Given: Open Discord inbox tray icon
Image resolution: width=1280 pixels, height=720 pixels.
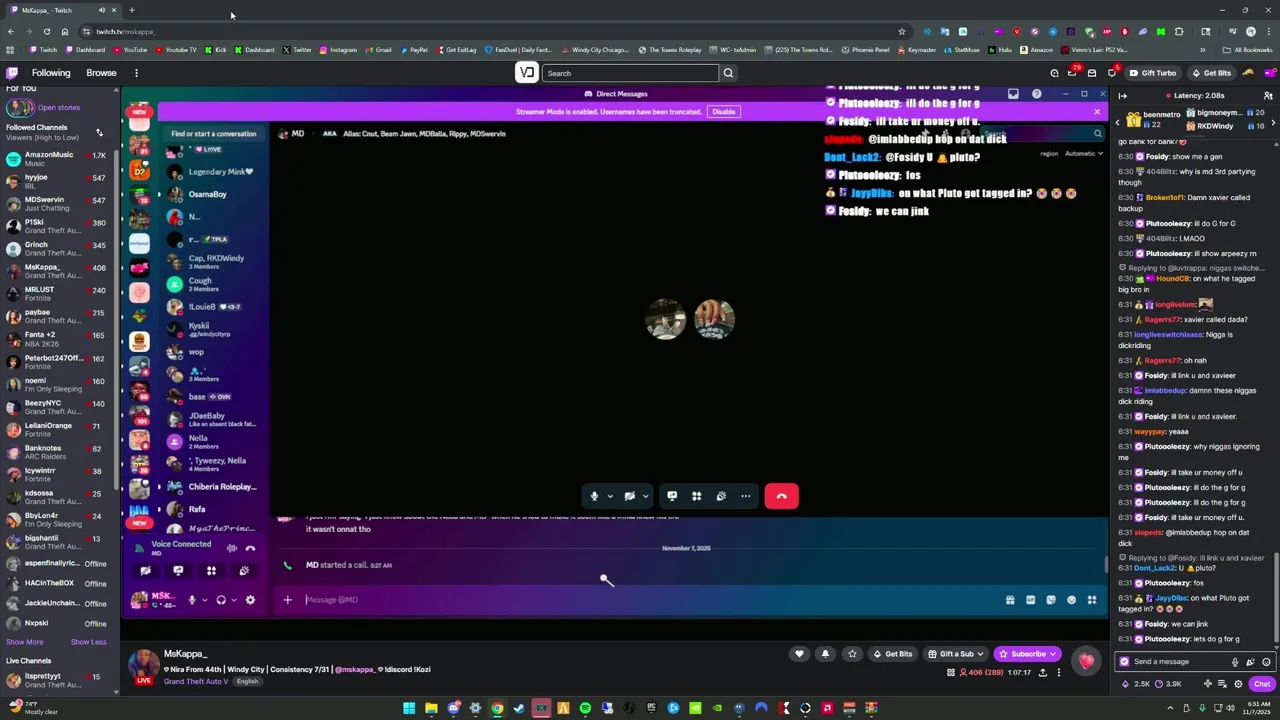Looking at the screenshot, I should 1013,94.
